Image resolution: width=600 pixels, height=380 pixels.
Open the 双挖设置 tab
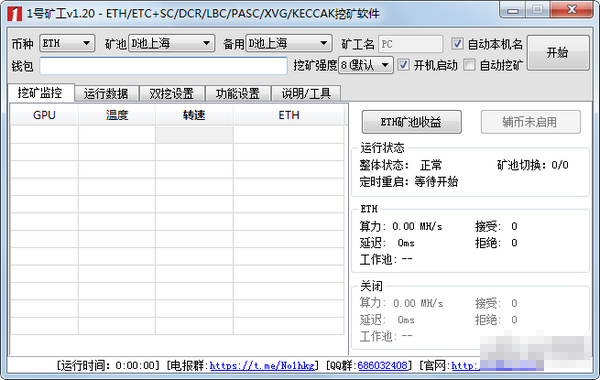coord(172,93)
